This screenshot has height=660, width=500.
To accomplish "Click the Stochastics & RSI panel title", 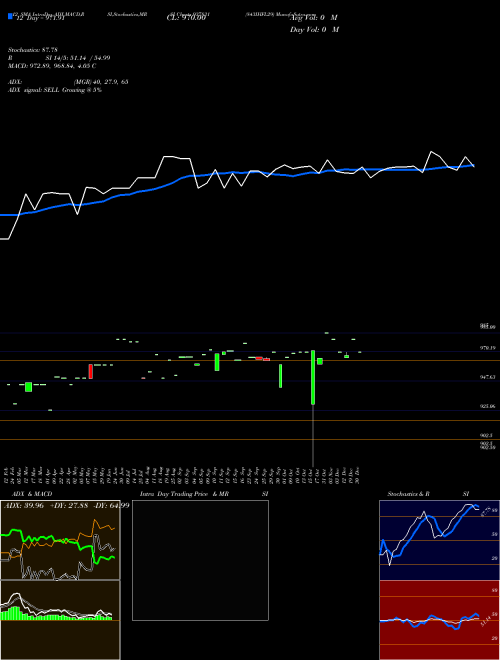I will click(x=428, y=494).
